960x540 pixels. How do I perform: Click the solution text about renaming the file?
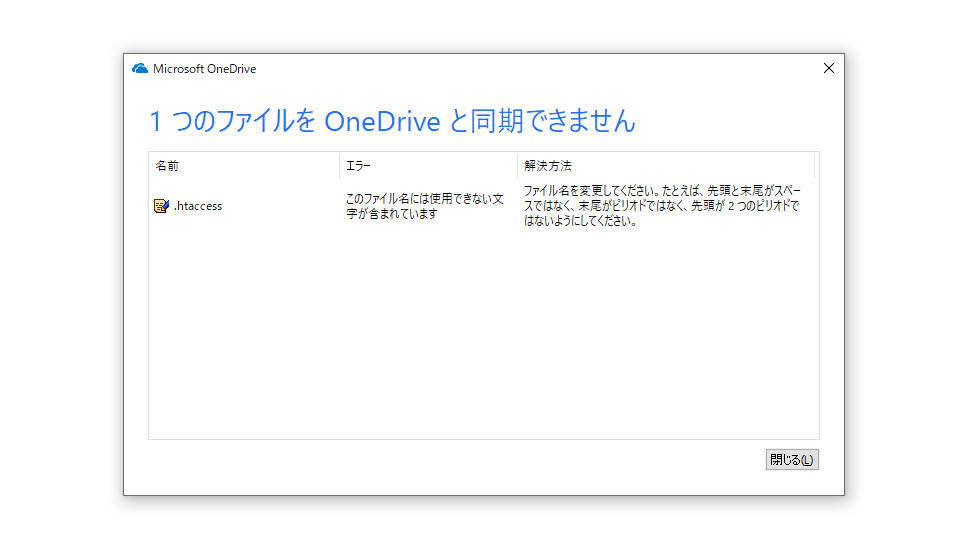(662, 206)
